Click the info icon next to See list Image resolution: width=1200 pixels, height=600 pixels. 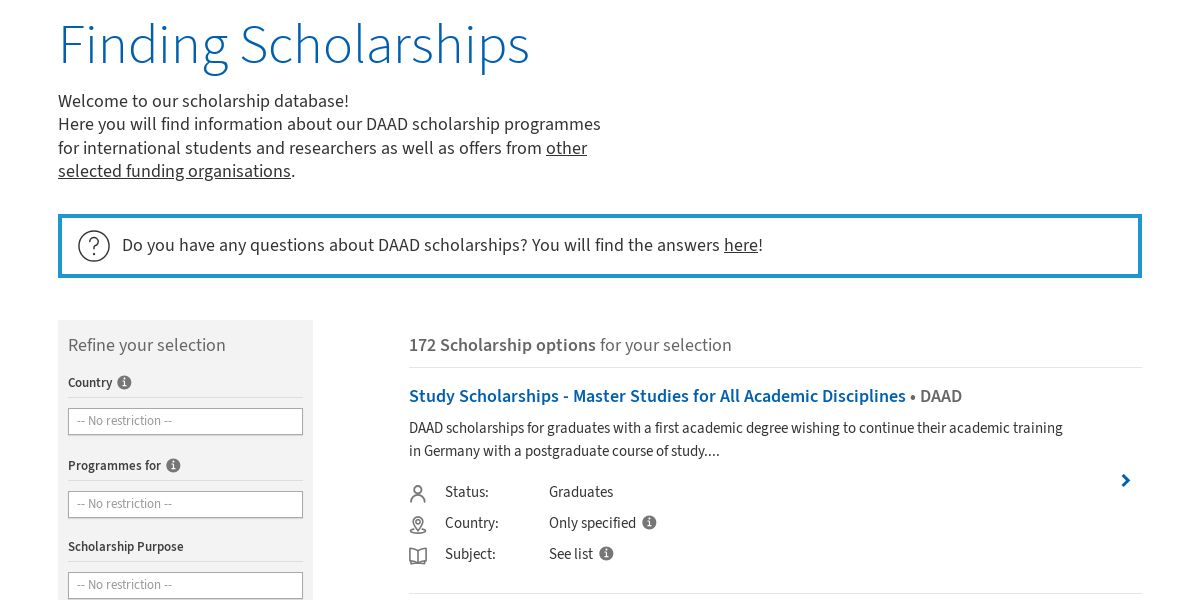pyautogui.click(x=606, y=554)
